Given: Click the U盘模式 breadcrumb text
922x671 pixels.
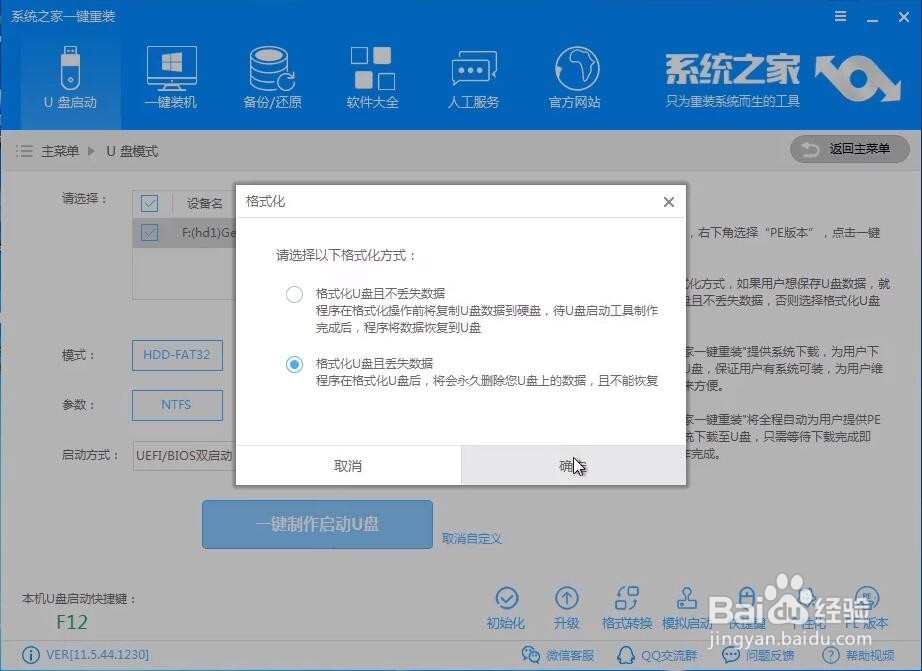Looking at the screenshot, I should click(132, 151).
